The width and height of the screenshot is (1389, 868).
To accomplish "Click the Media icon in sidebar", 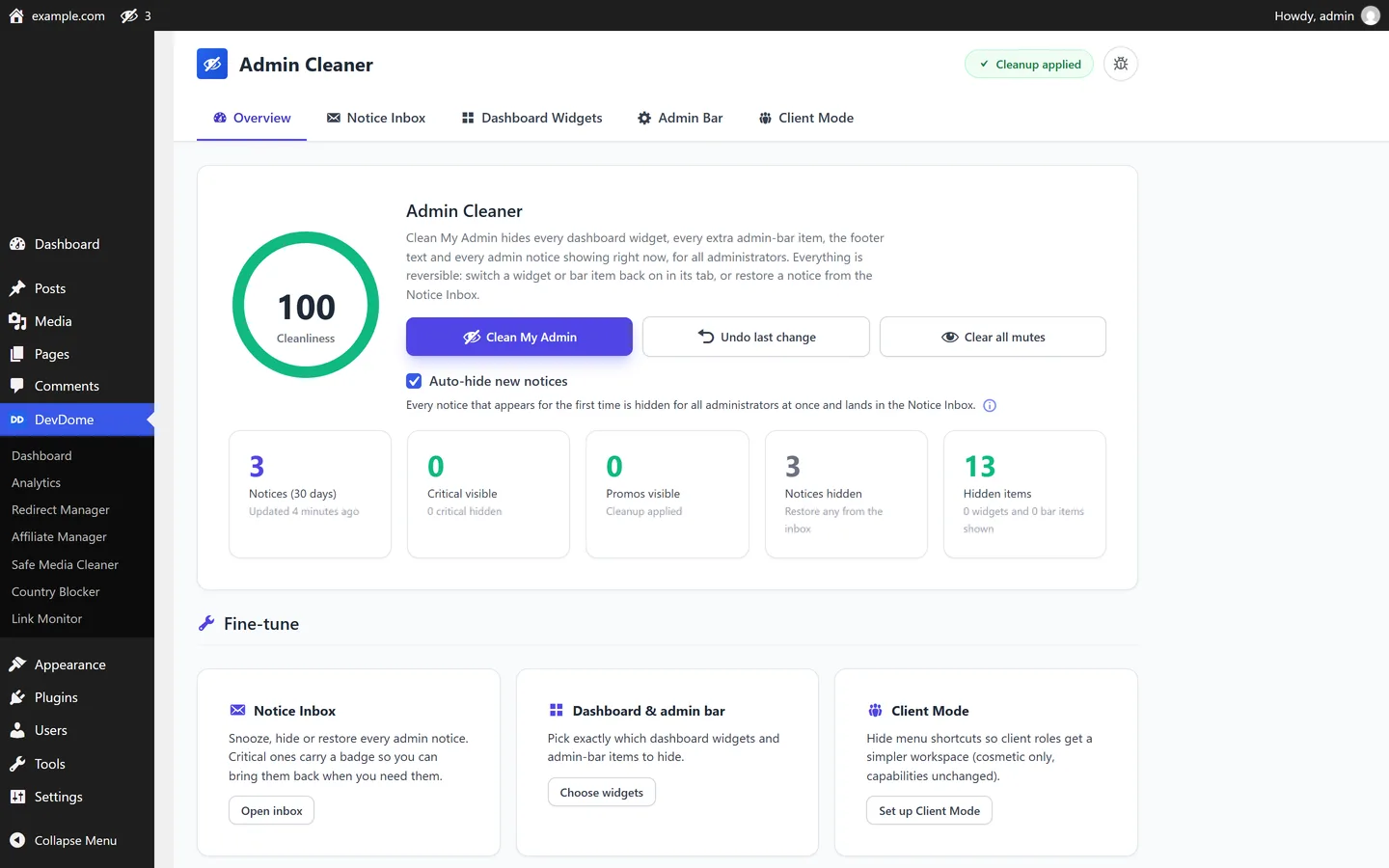I will [17, 321].
